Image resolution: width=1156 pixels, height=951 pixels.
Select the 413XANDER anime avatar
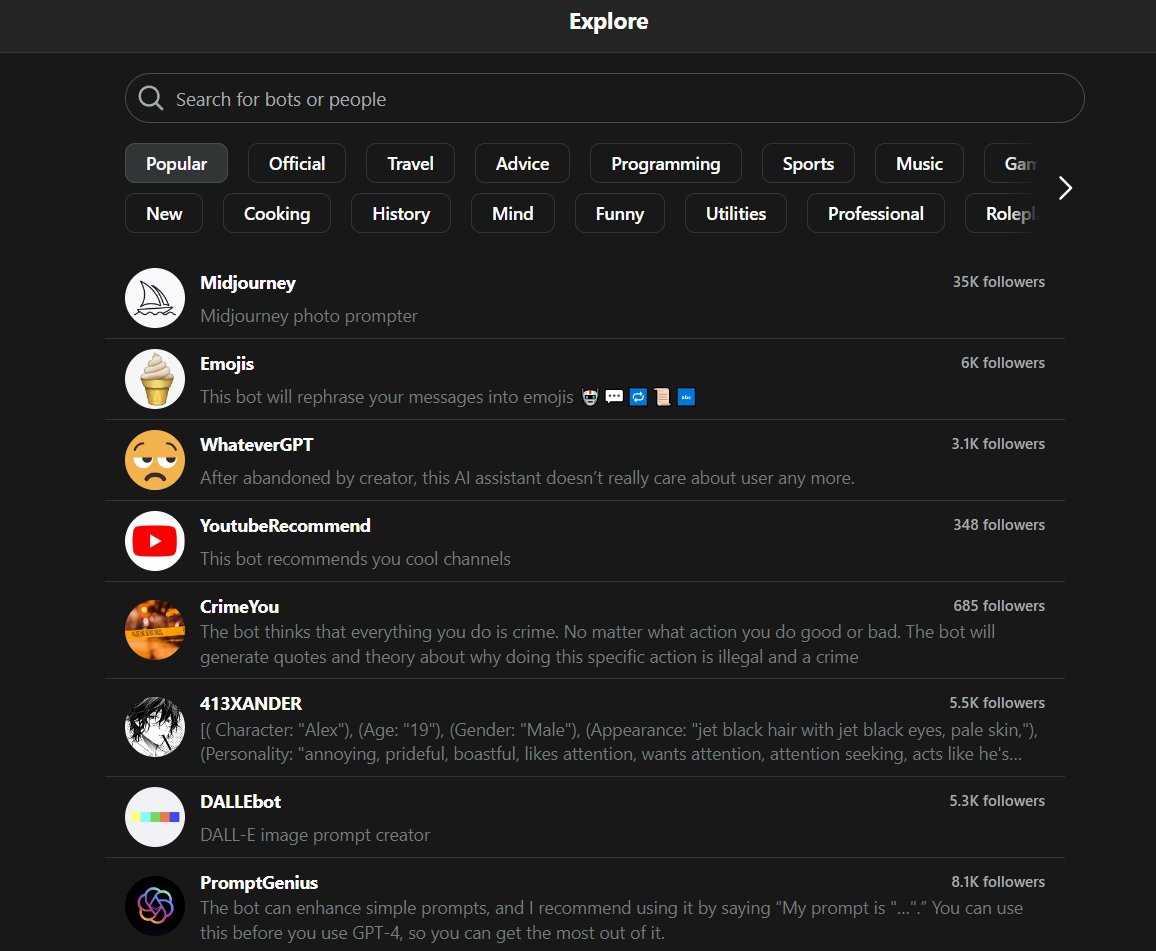coord(154,727)
